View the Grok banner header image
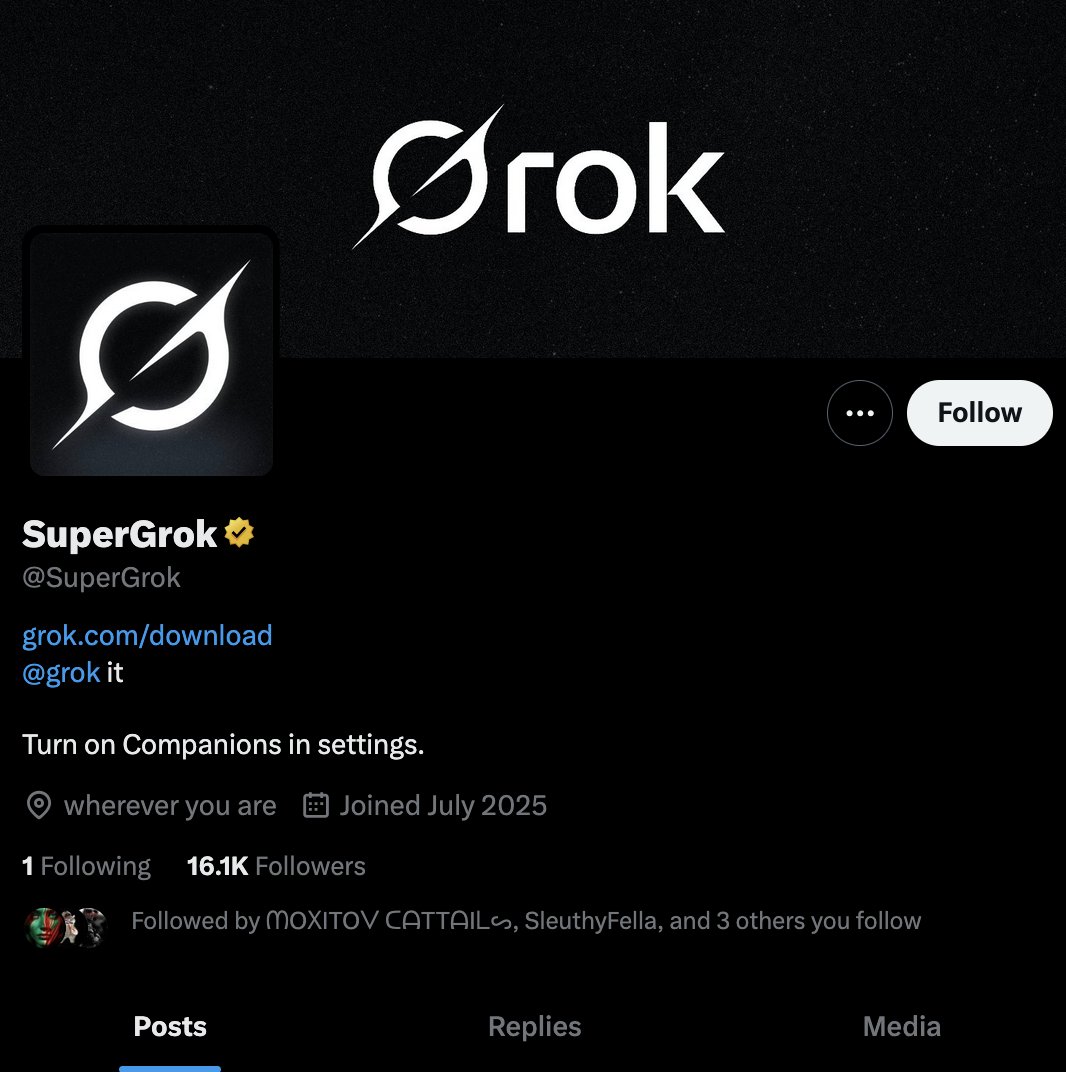Image resolution: width=1066 pixels, height=1072 pixels. pos(533,179)
